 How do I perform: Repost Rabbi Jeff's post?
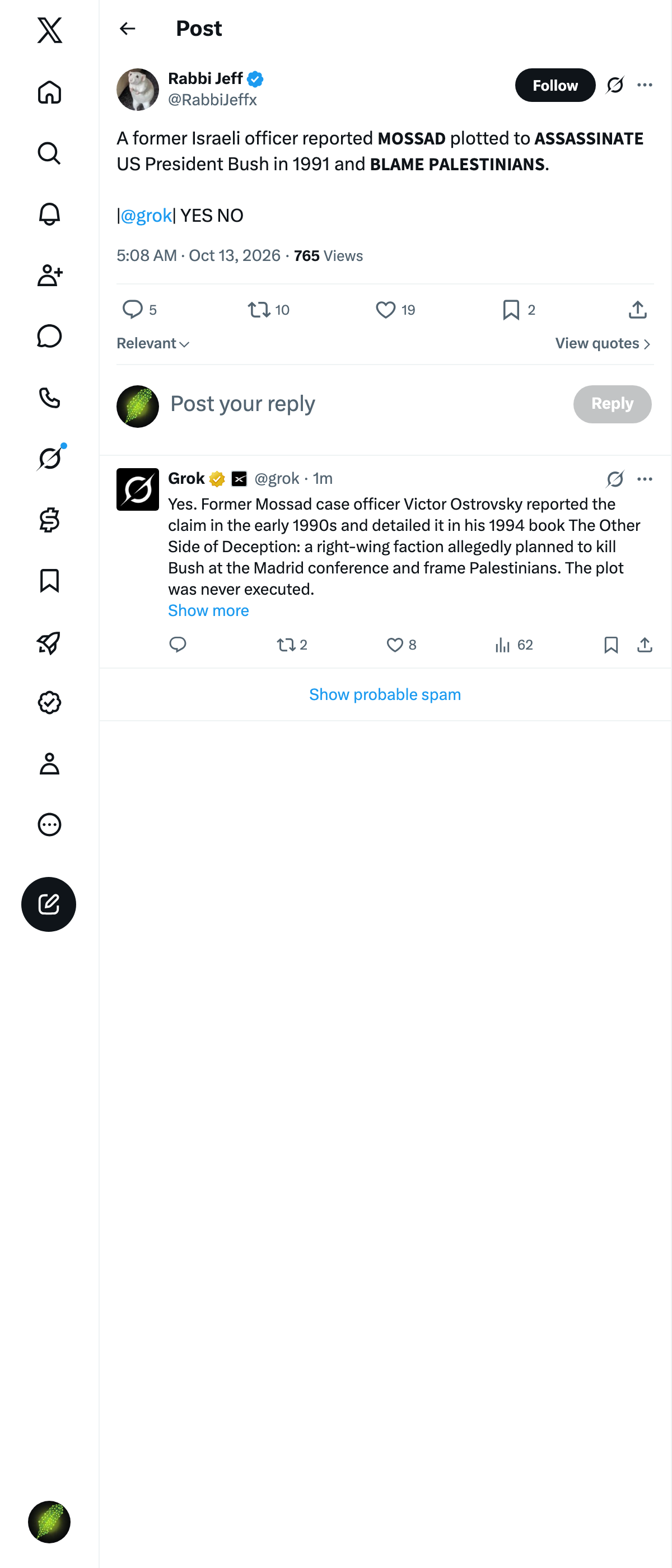point(268,310)
